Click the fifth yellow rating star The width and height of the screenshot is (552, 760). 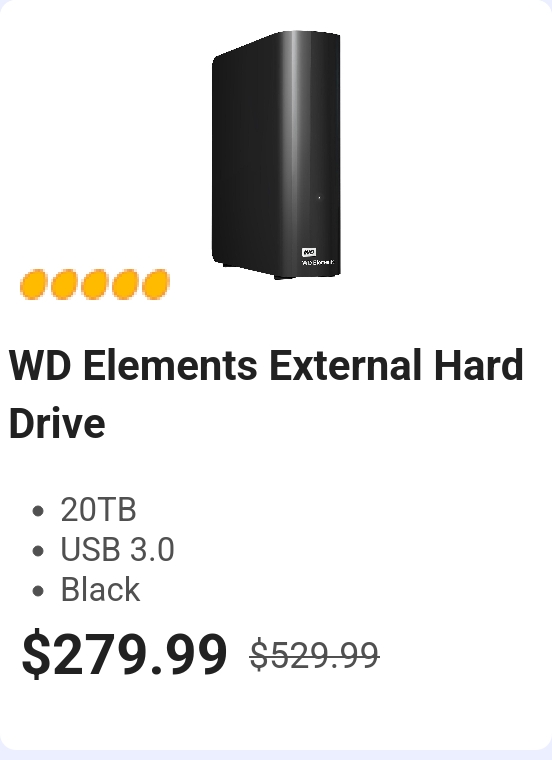pos(156,285)
